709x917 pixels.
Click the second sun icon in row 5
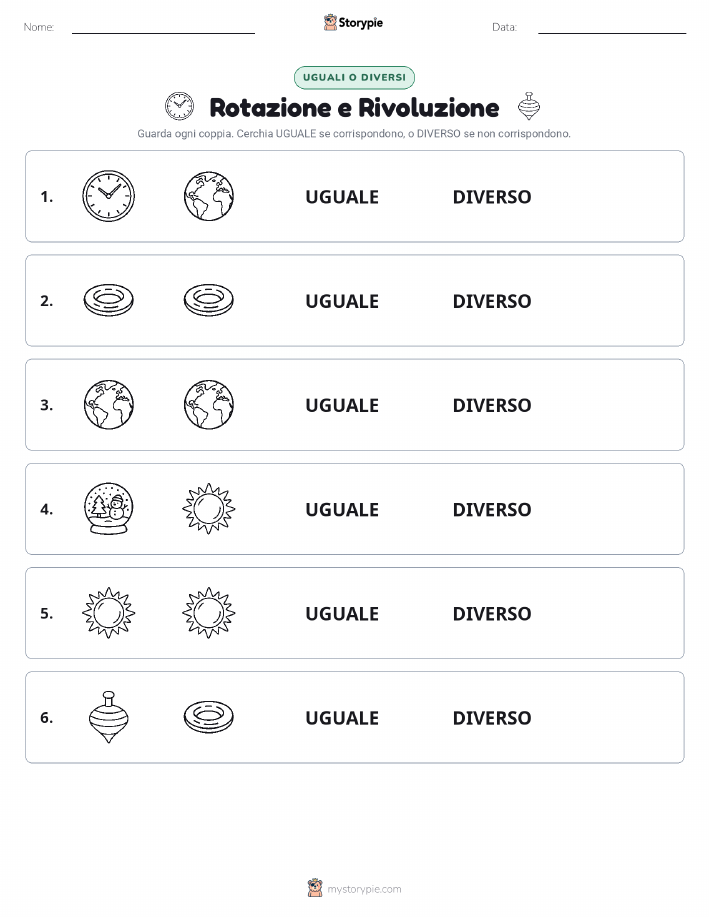(209, 613)
